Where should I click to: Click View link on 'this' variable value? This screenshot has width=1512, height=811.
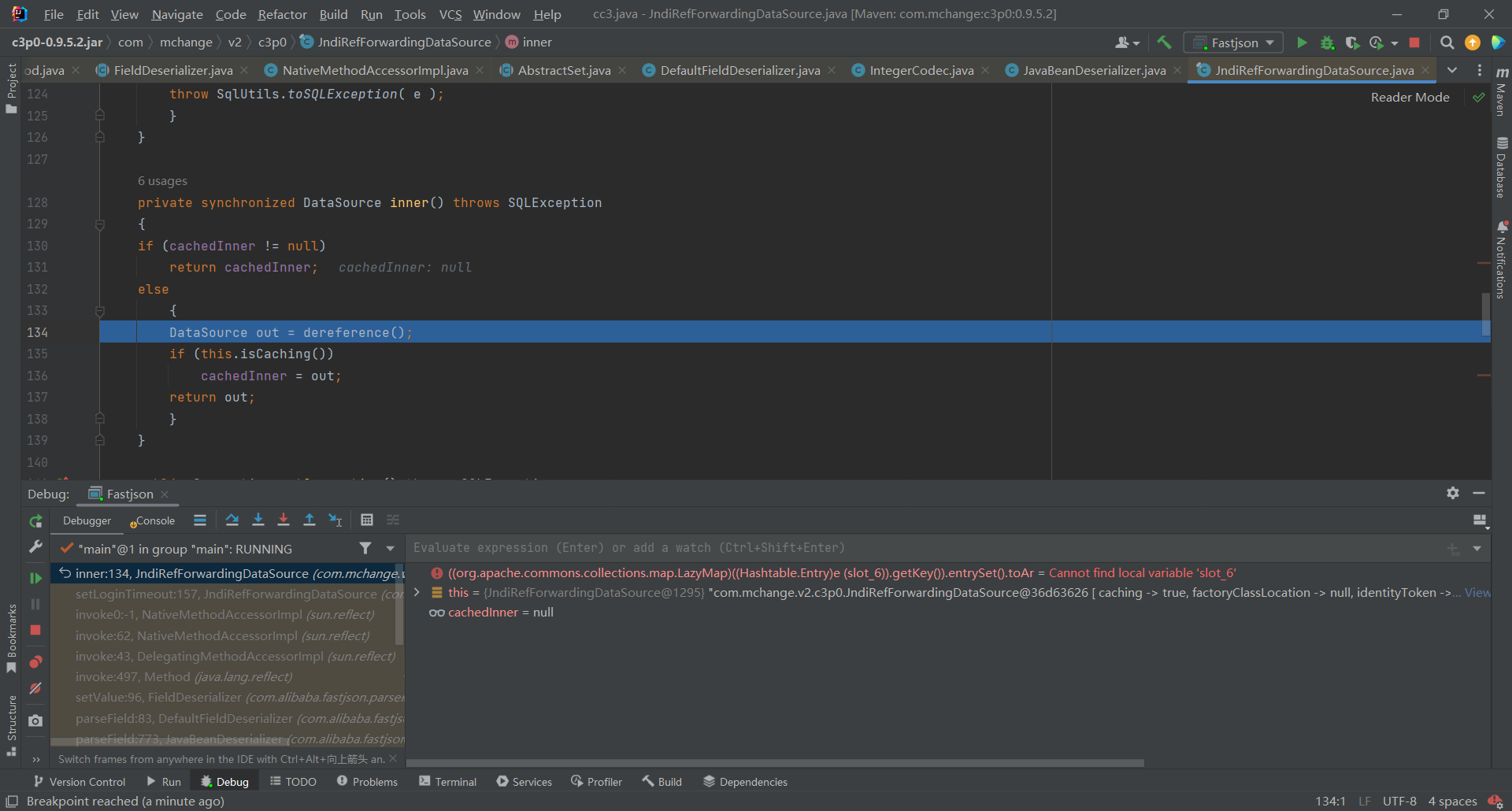coord(1477,593)
